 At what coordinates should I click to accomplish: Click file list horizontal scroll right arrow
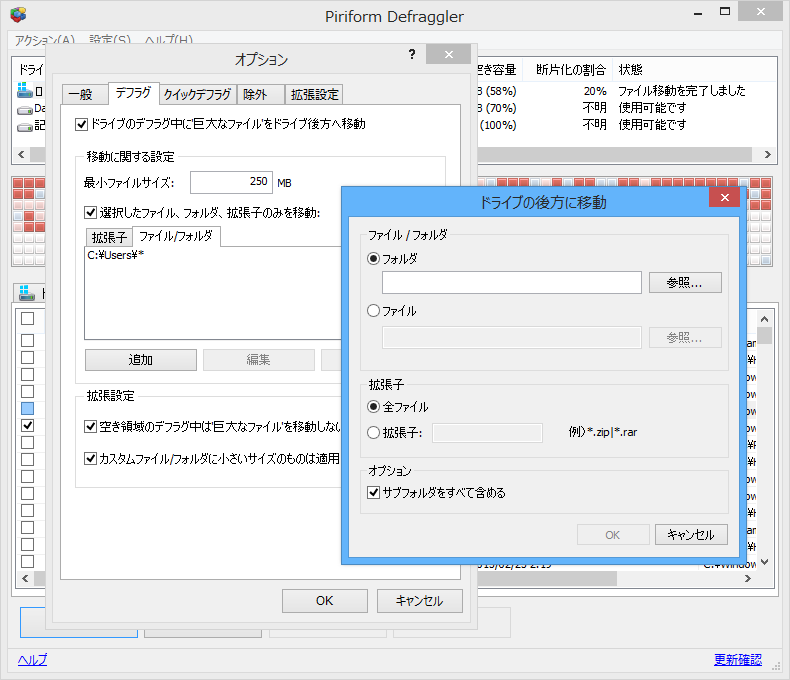tap(748, 579)
